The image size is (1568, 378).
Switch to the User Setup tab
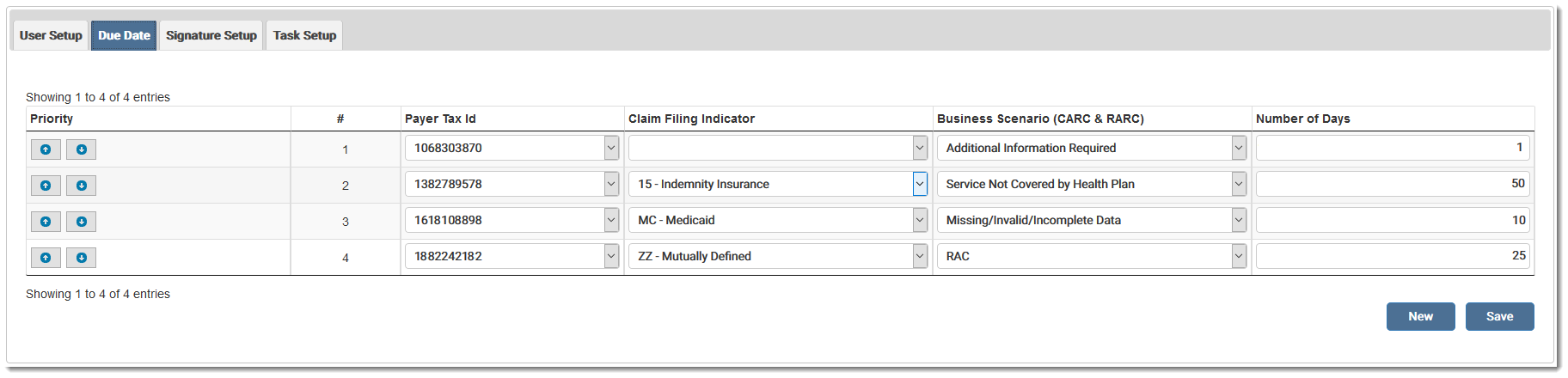pos(51,35)
